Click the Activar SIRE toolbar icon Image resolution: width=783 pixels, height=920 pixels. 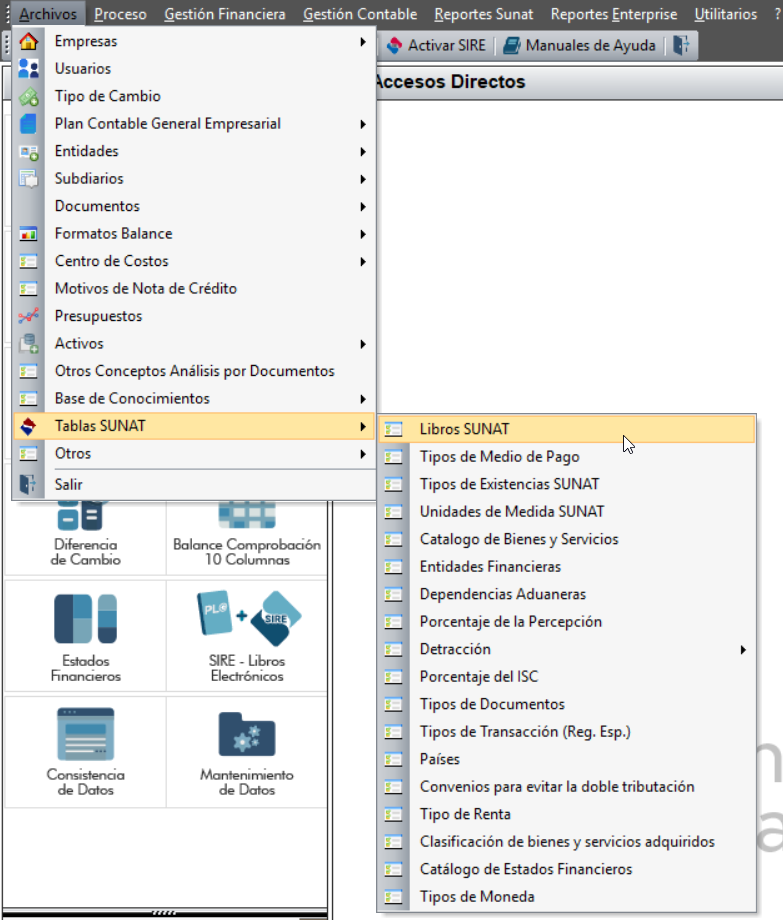(395, 45)
